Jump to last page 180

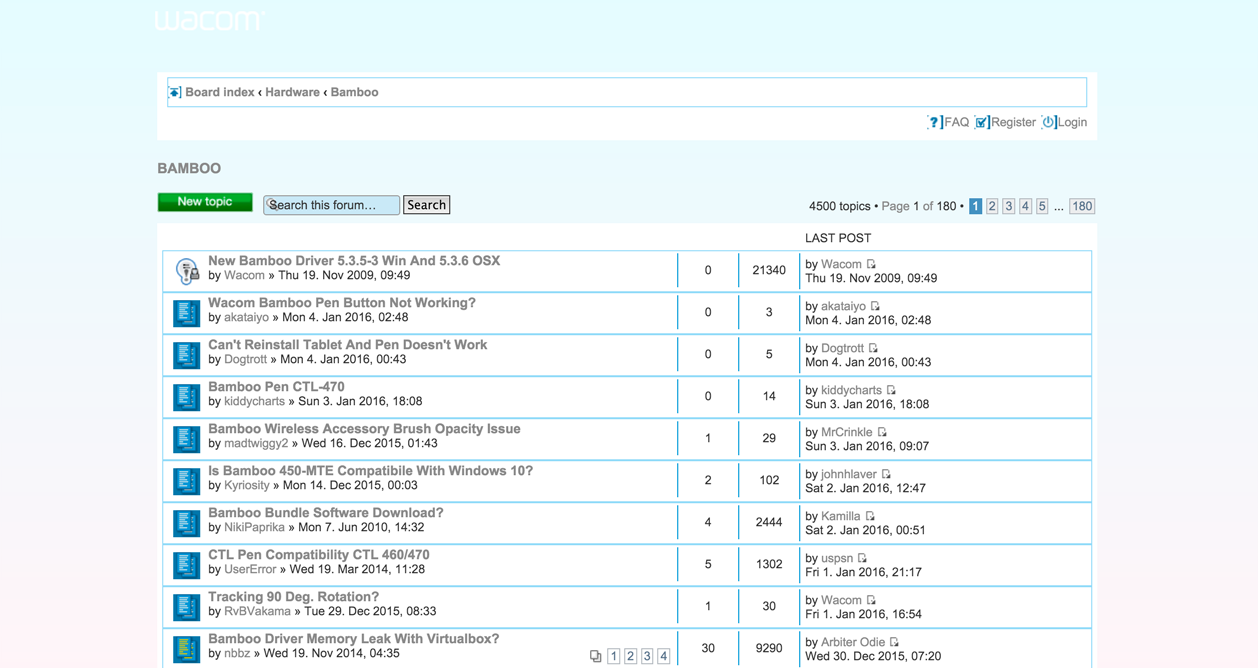pos(1082,206)
